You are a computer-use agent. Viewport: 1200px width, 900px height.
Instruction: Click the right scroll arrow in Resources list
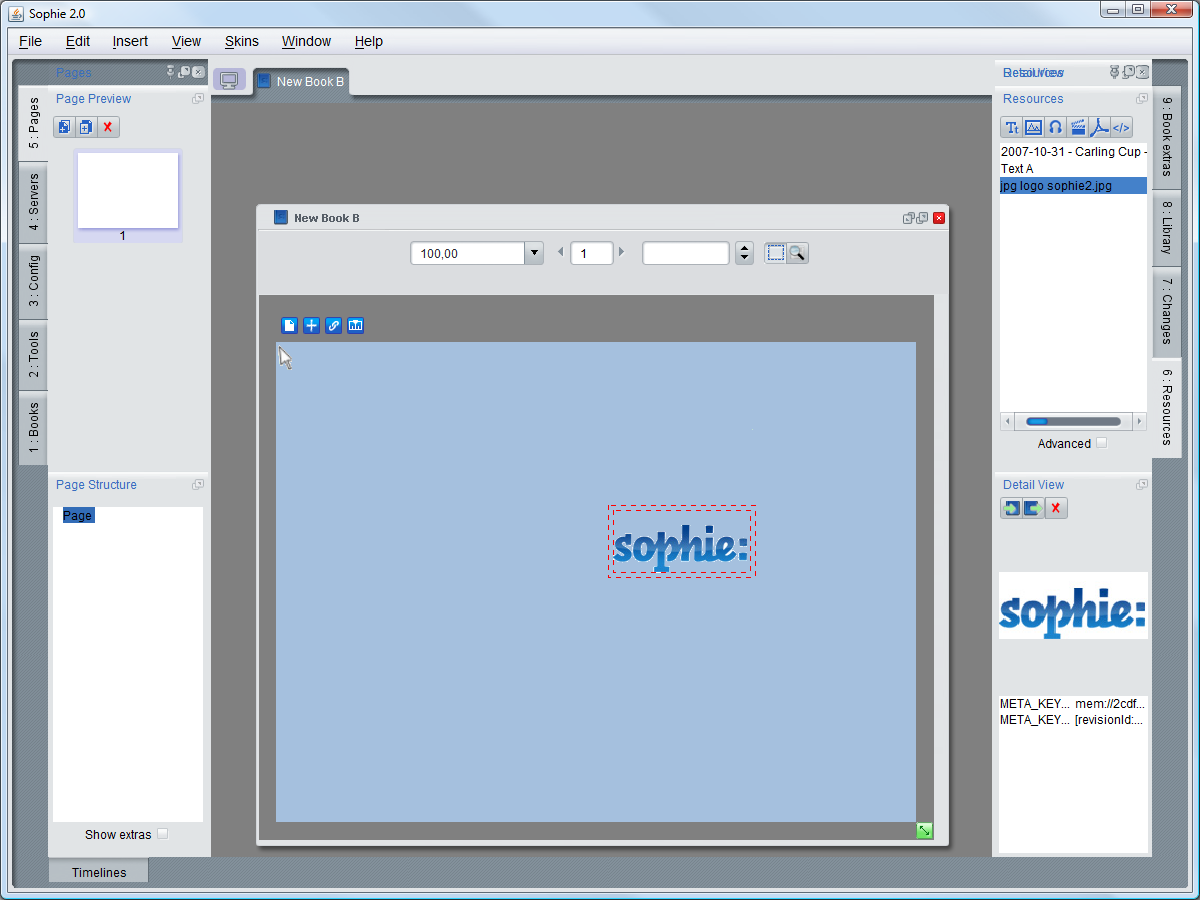click(x=1139, y=421)
